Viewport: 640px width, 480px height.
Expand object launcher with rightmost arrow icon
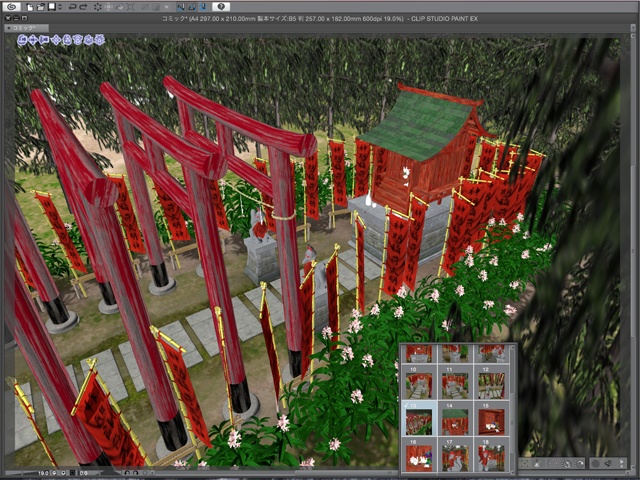click(x=622, y=463)
